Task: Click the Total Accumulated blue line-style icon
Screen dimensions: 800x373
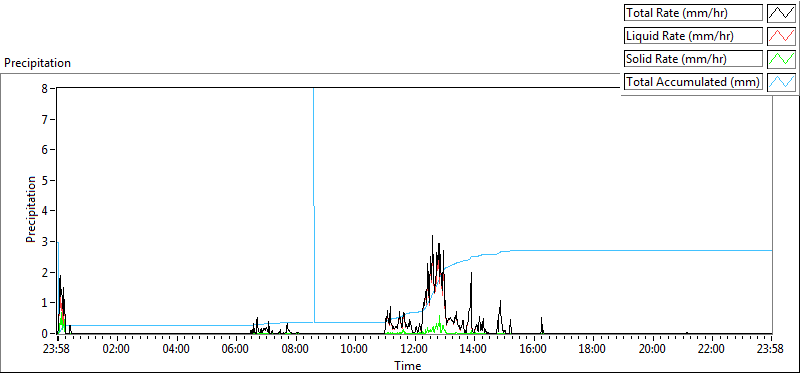Action: [x=781, y=82]
